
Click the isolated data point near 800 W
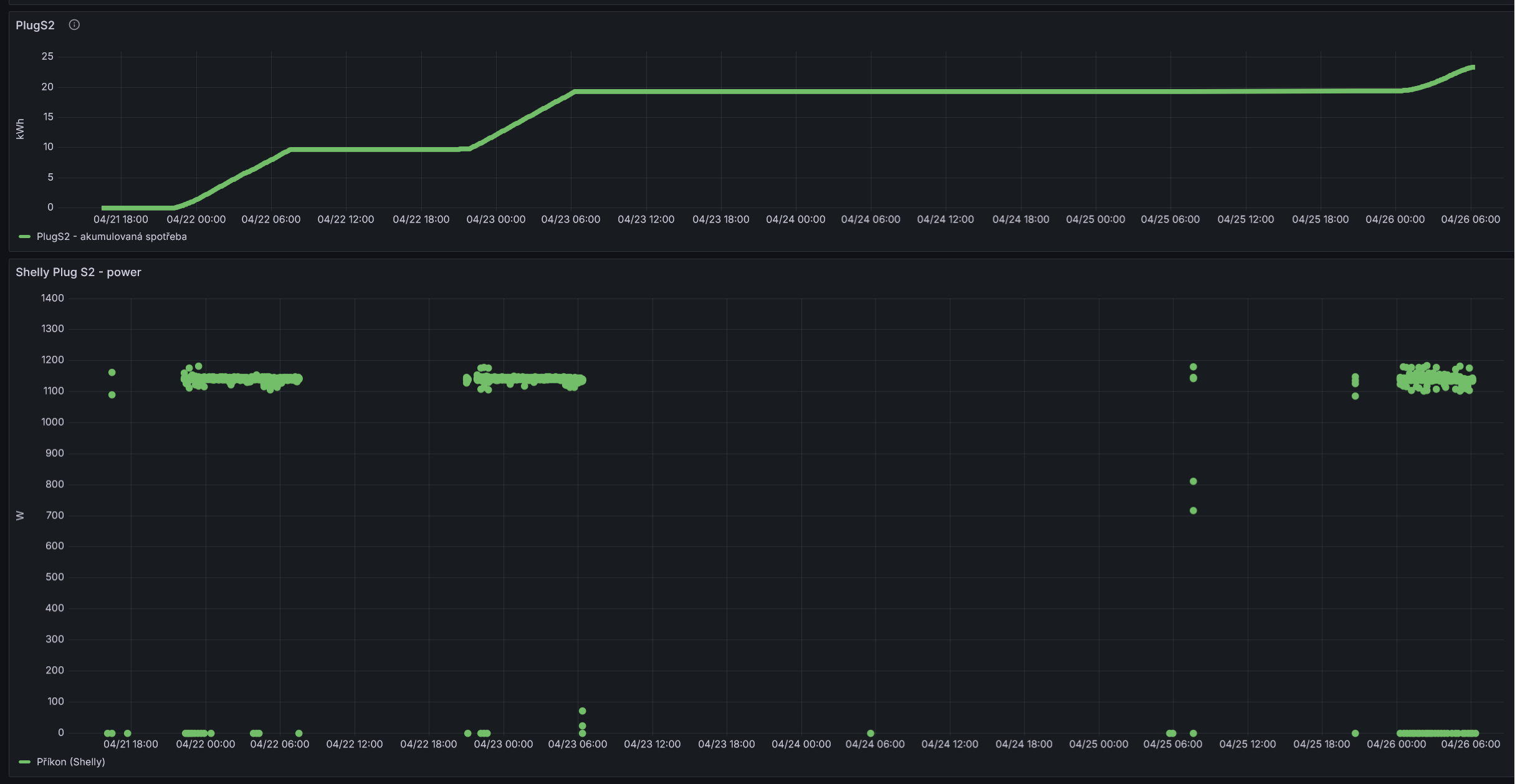tap(1193, 481)
